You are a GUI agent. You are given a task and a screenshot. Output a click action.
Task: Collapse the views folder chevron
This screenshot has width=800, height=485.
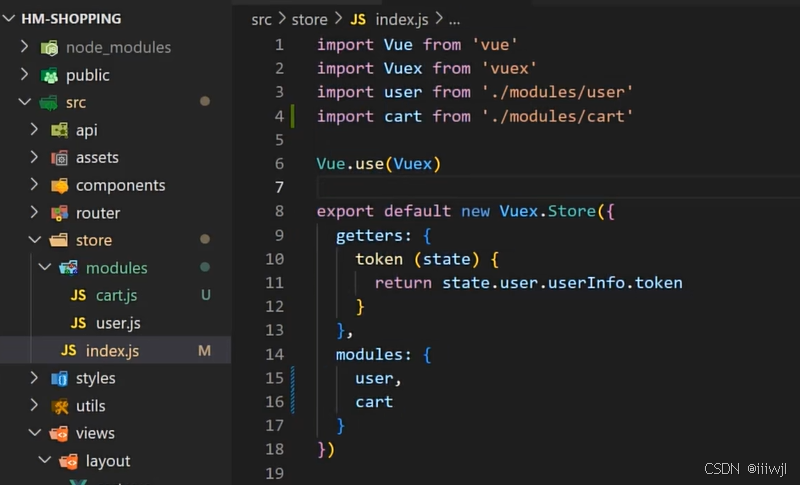coord(35,432)
